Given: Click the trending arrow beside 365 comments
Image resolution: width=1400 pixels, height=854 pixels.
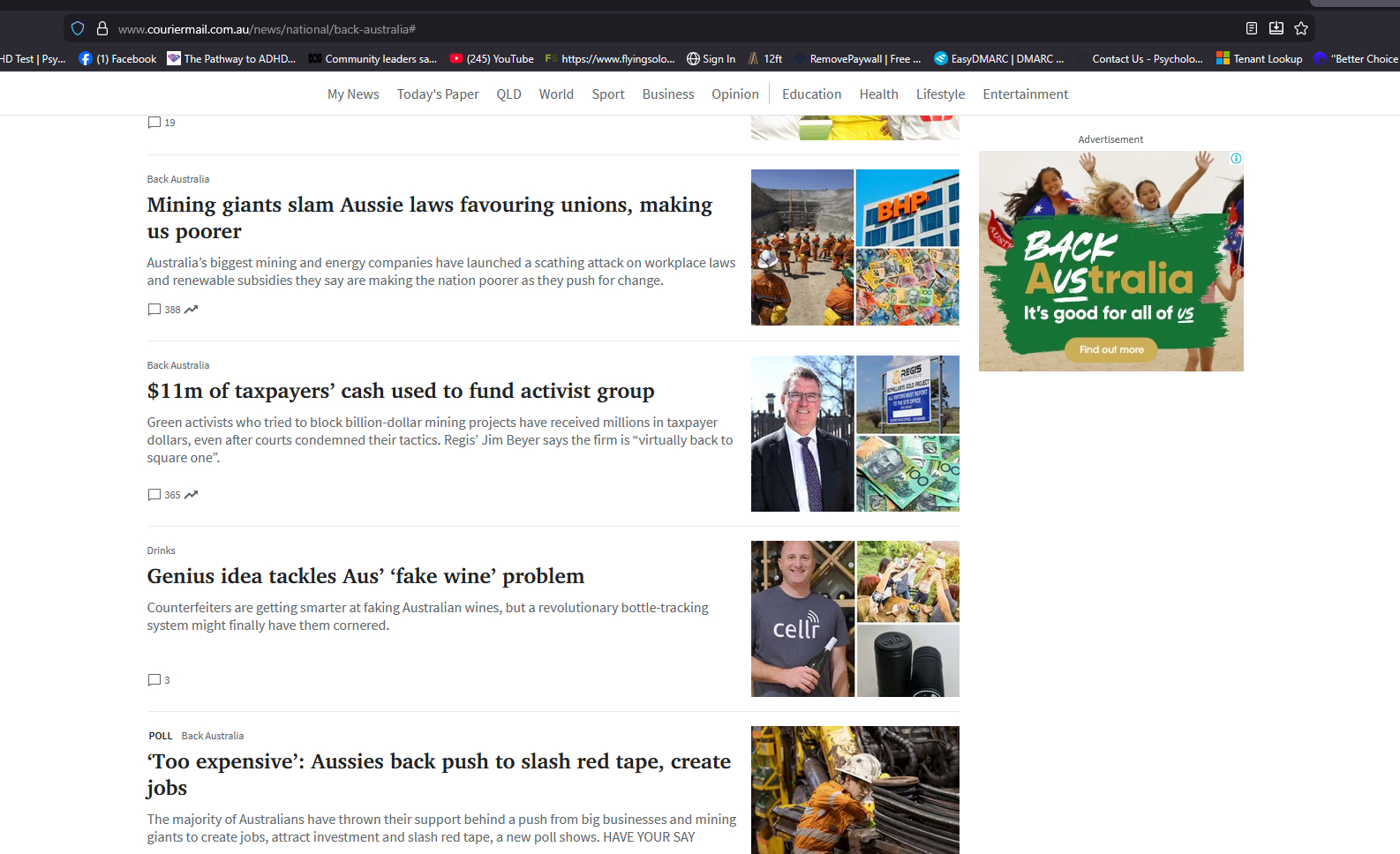Looking at the screenshot, I should 191,495.
